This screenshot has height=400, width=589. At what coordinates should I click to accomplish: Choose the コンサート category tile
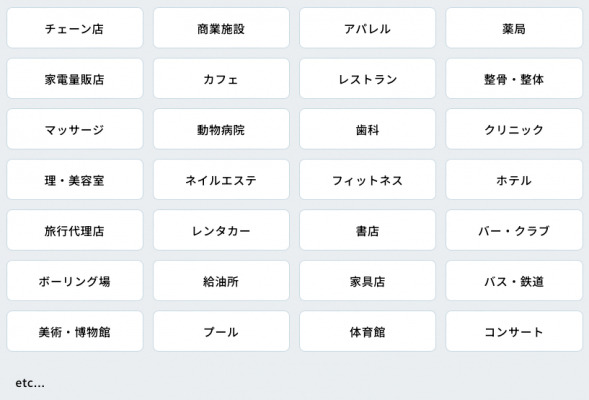pyautogui.click(x=514, y=331)
